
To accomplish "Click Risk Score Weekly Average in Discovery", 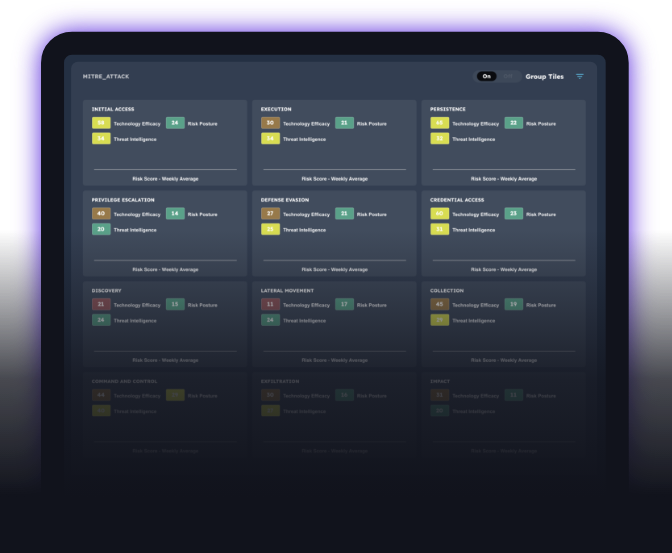I will (x=165, y=361).
